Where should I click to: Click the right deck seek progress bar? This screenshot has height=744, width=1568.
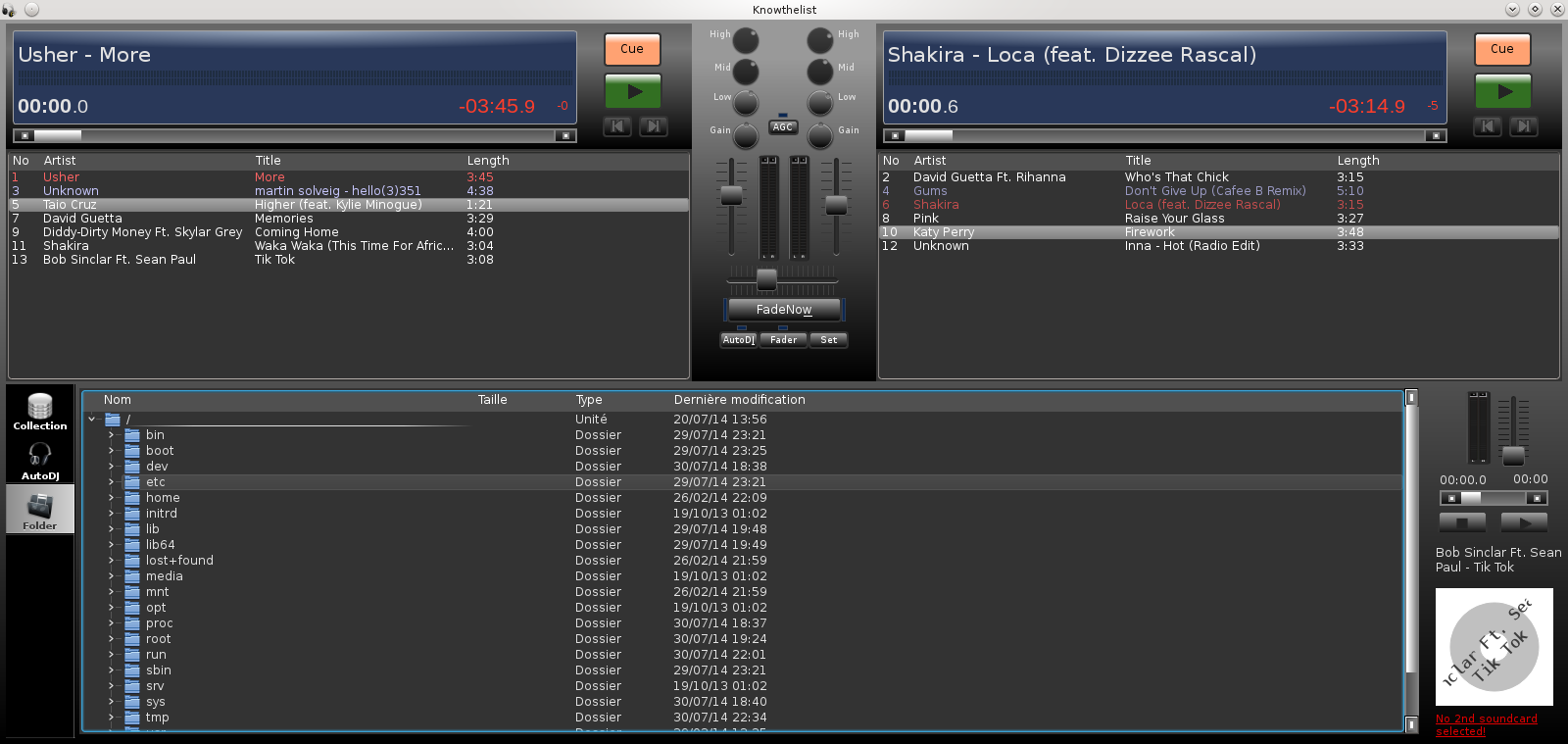coord(1165,135)
